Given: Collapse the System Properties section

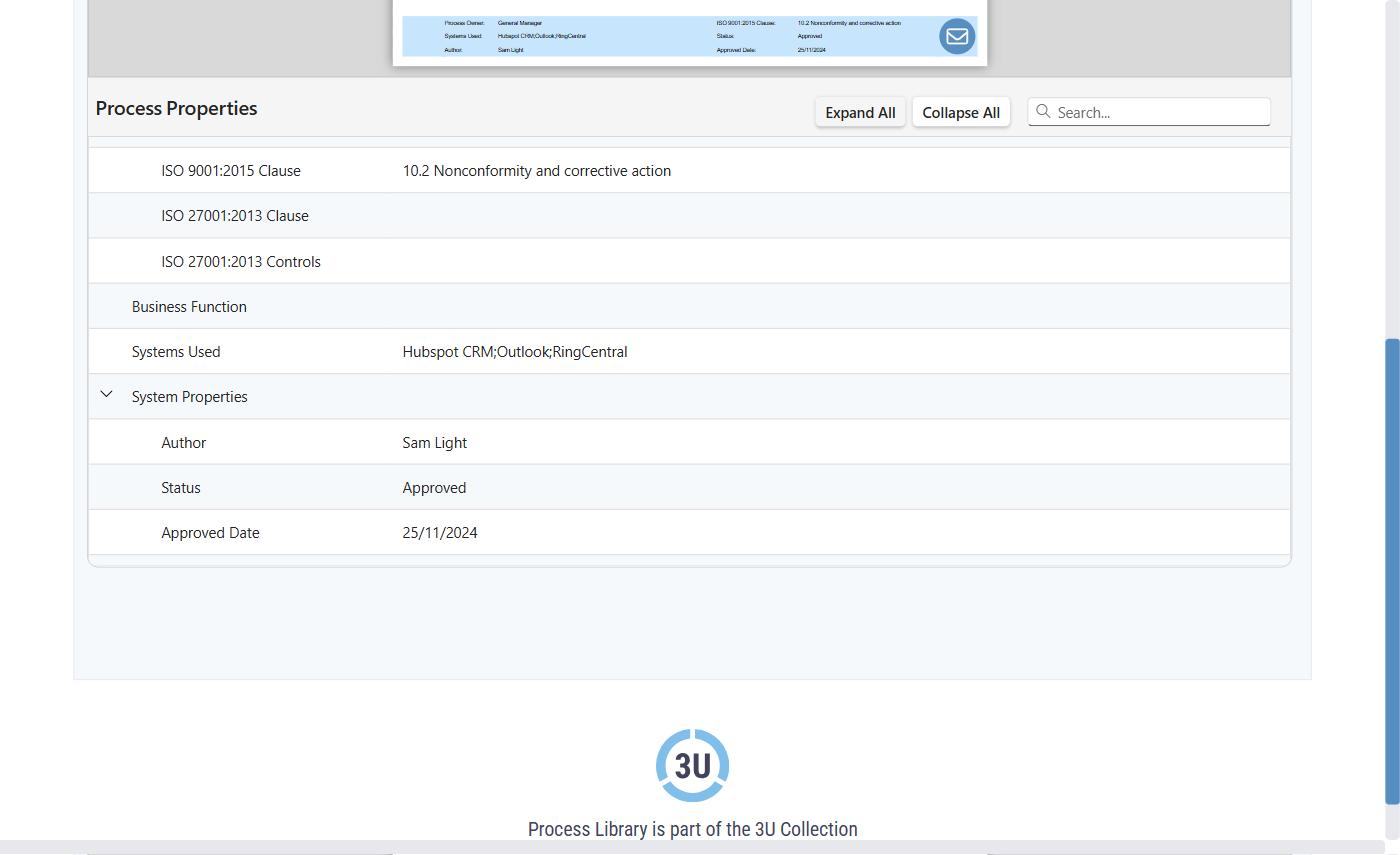Looking at the screenshot, I should (107, 396).
